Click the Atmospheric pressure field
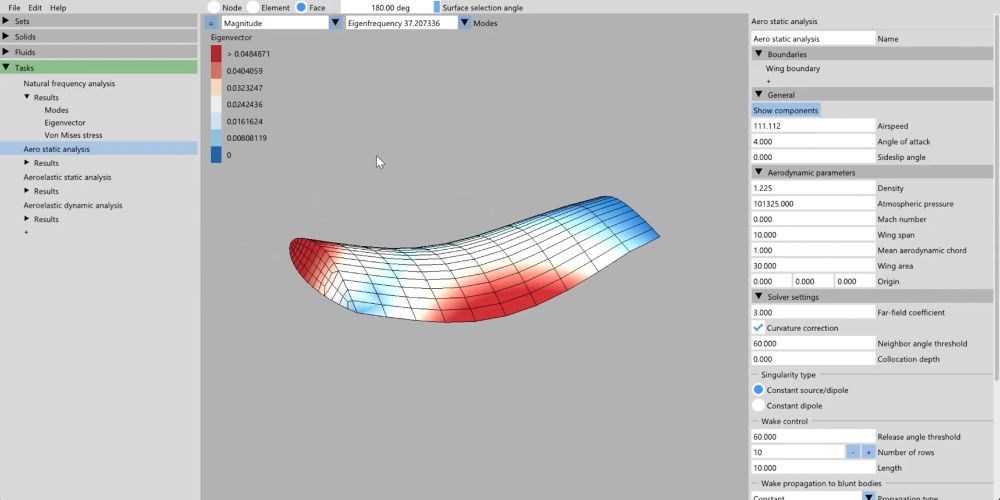Image resolution: width=1000 pixels, height=500 pixels. point(813,203)
